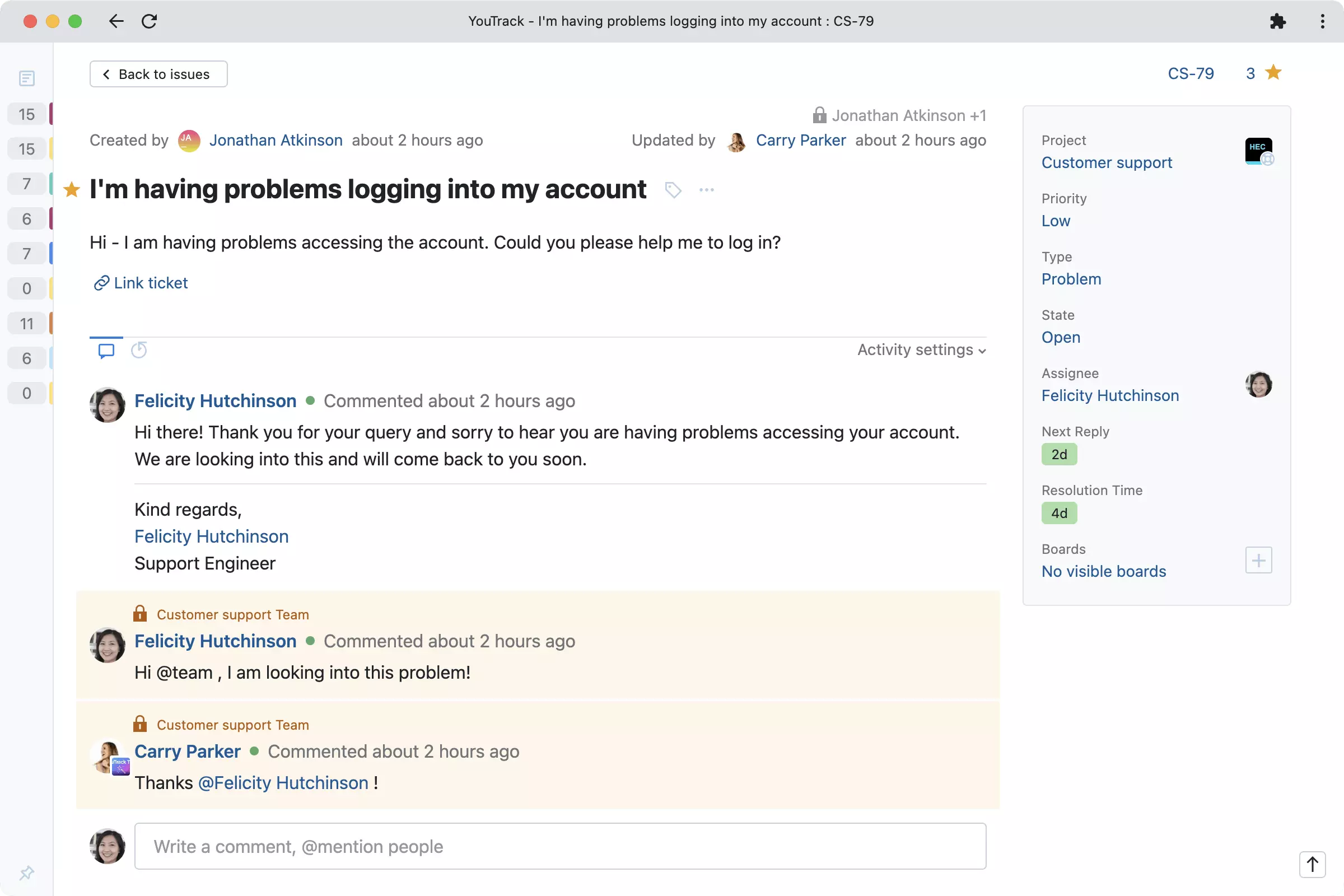Image resolution: width=1344 pixels, height=896 pixels.
Task: Click the Next Reply 2d badge
Action: [1059, 454]
